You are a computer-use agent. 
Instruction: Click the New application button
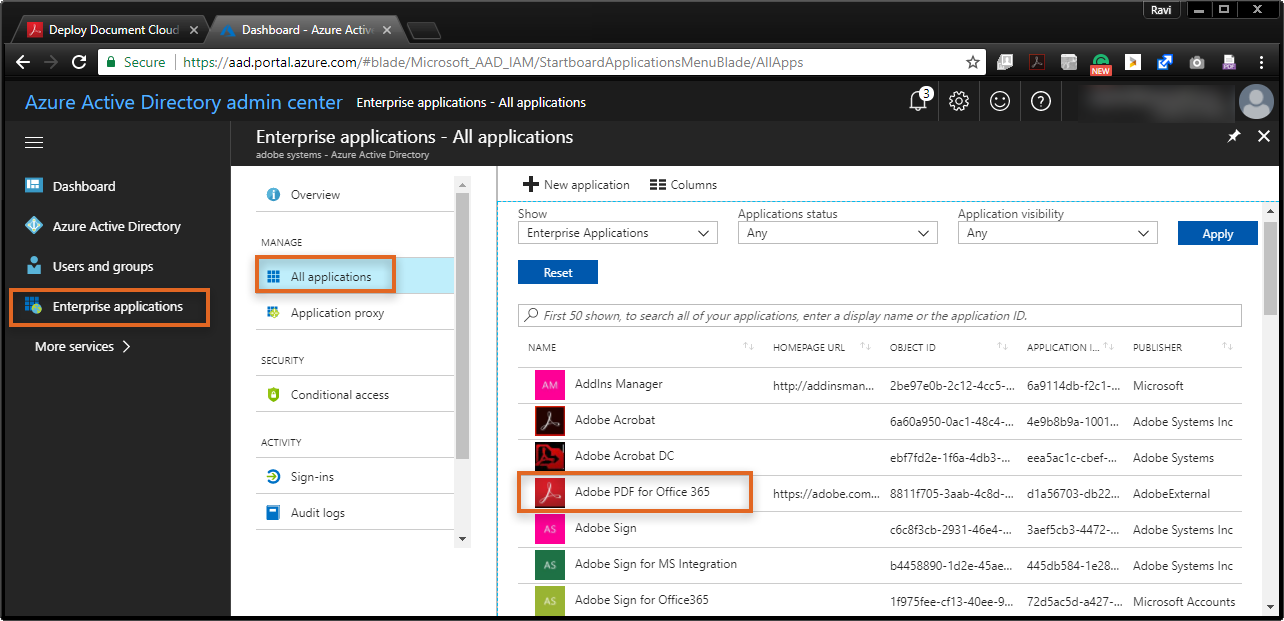coord(577,185)
